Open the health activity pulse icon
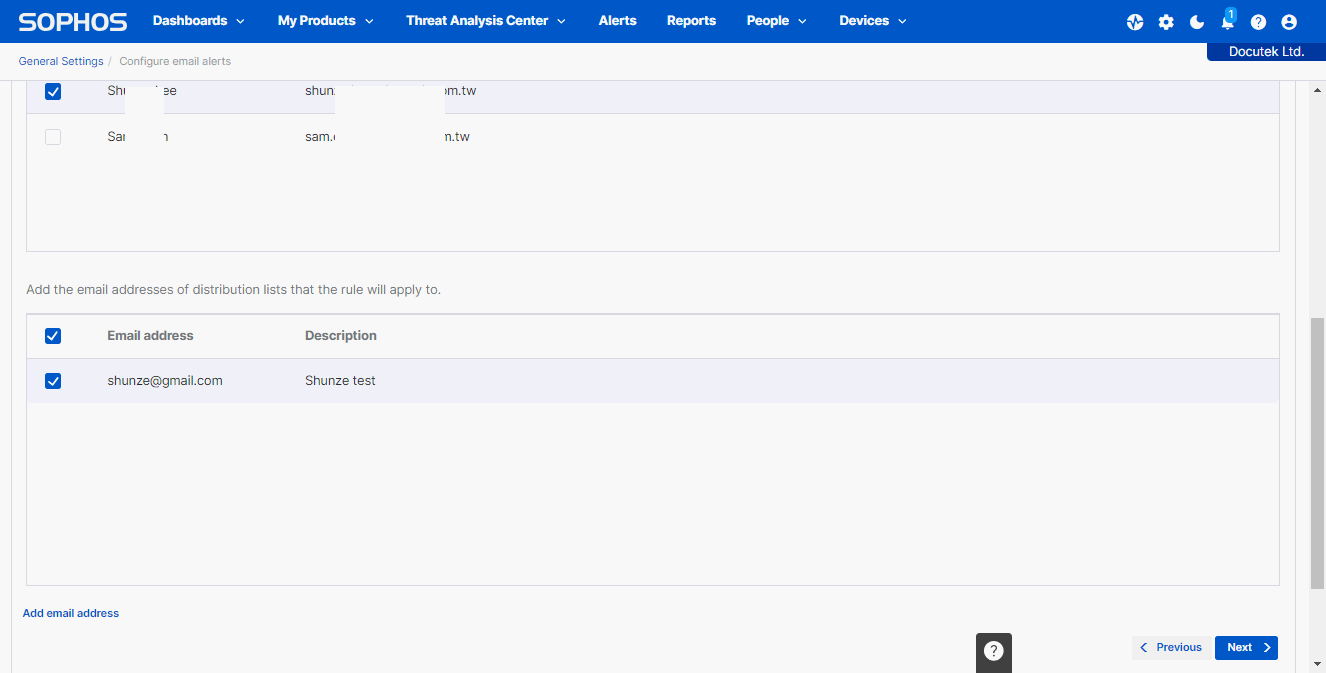1326x673 pixels. (1135, 22)
